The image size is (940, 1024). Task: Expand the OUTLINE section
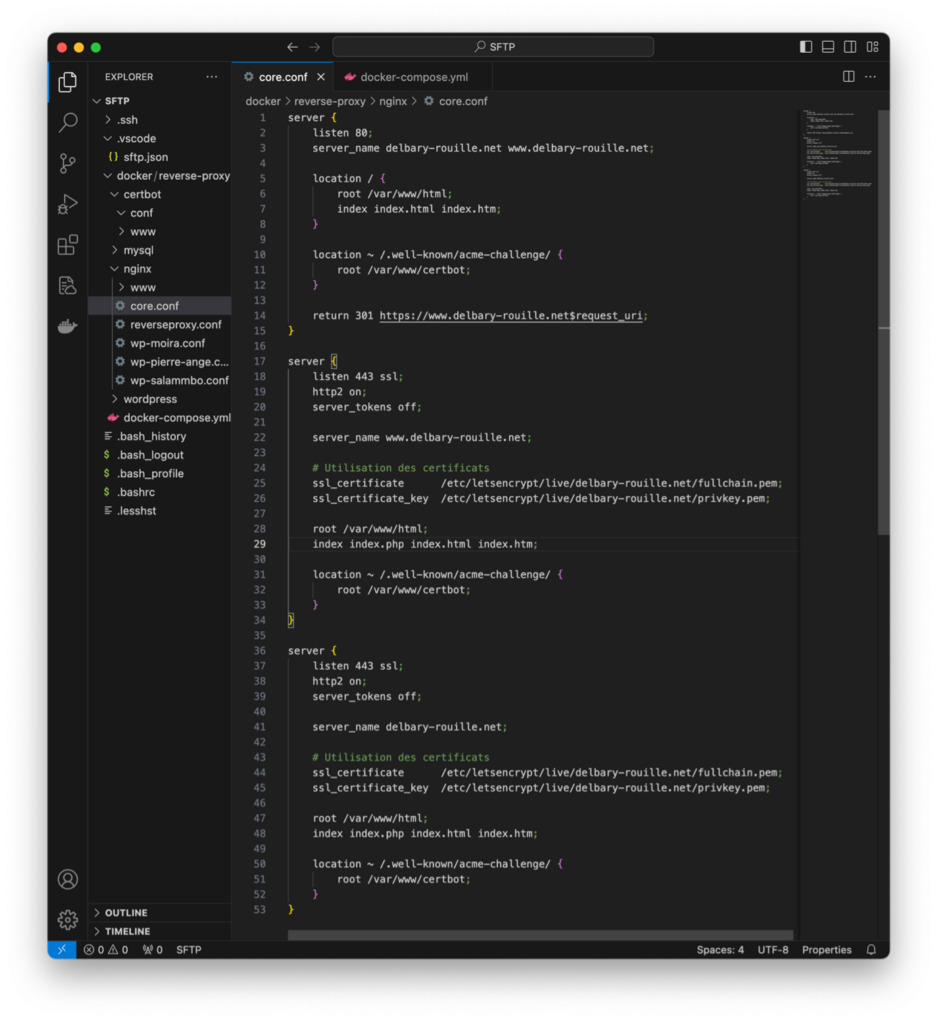point(160,912)
